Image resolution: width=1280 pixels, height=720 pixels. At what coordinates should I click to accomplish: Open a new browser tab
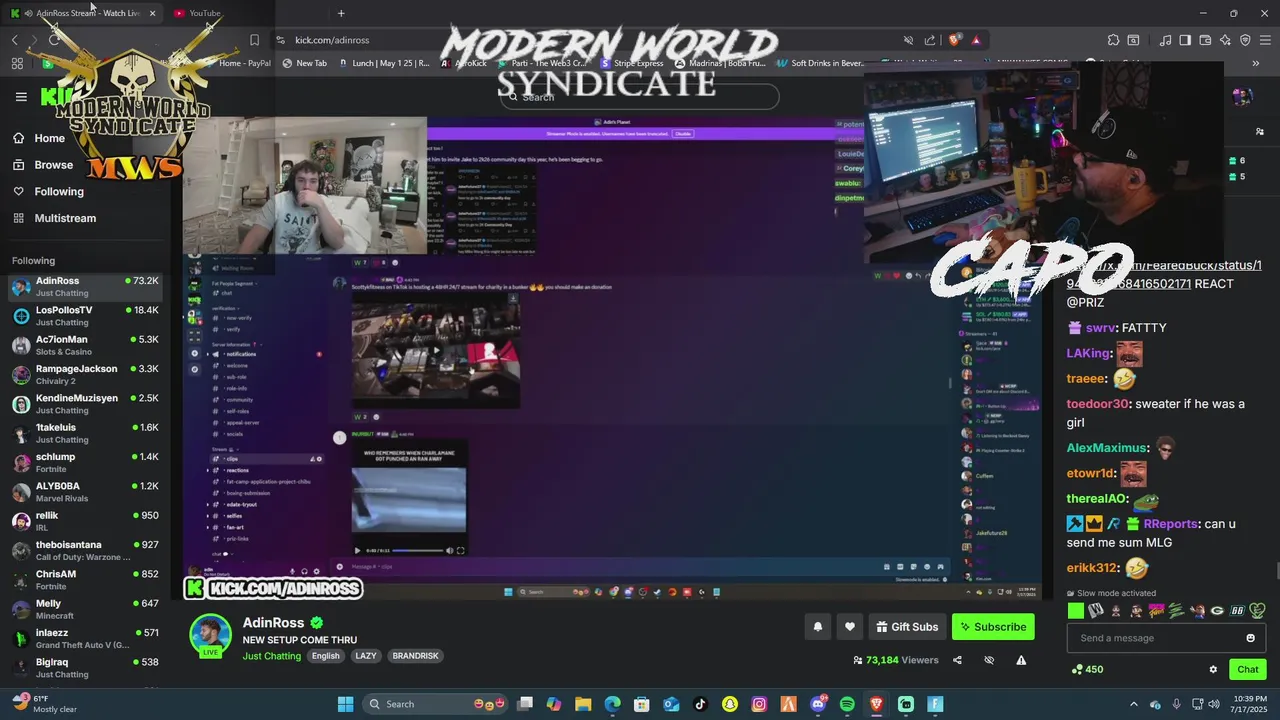click(341, 13)
